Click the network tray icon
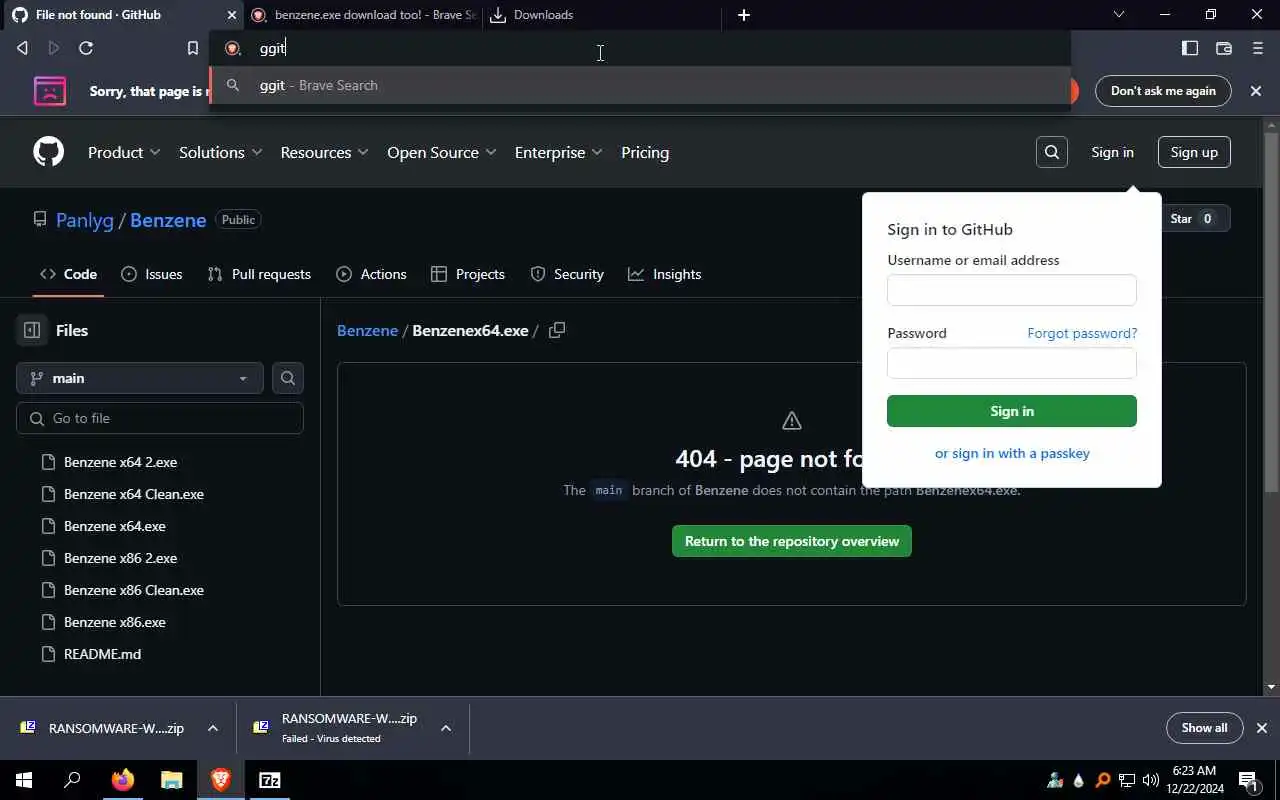 (1127, 780)
